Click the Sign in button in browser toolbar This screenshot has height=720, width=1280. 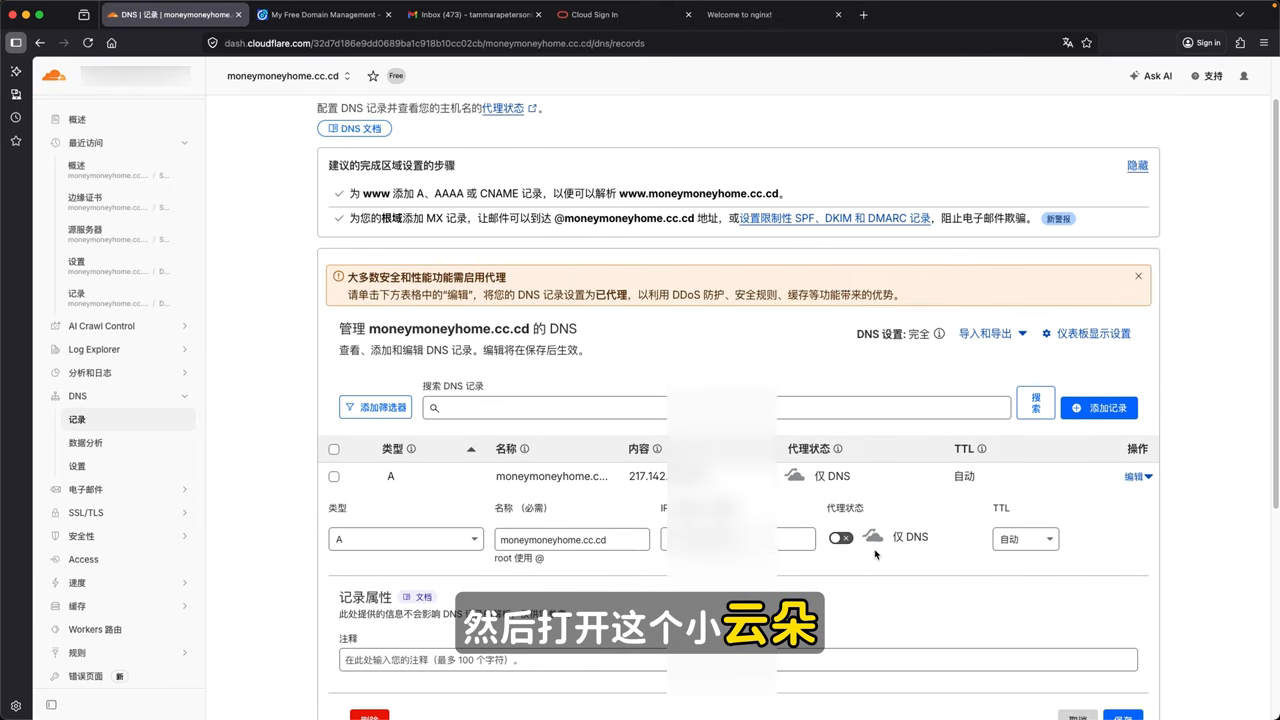[1201, 43]
